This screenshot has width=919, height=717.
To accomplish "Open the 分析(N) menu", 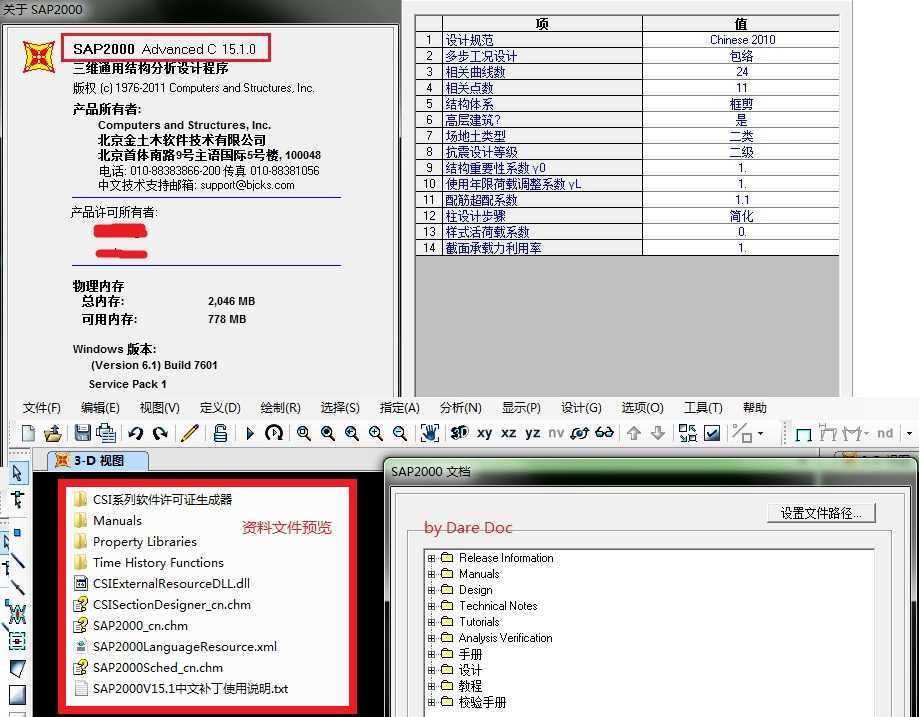I will [x=461, y=407].
